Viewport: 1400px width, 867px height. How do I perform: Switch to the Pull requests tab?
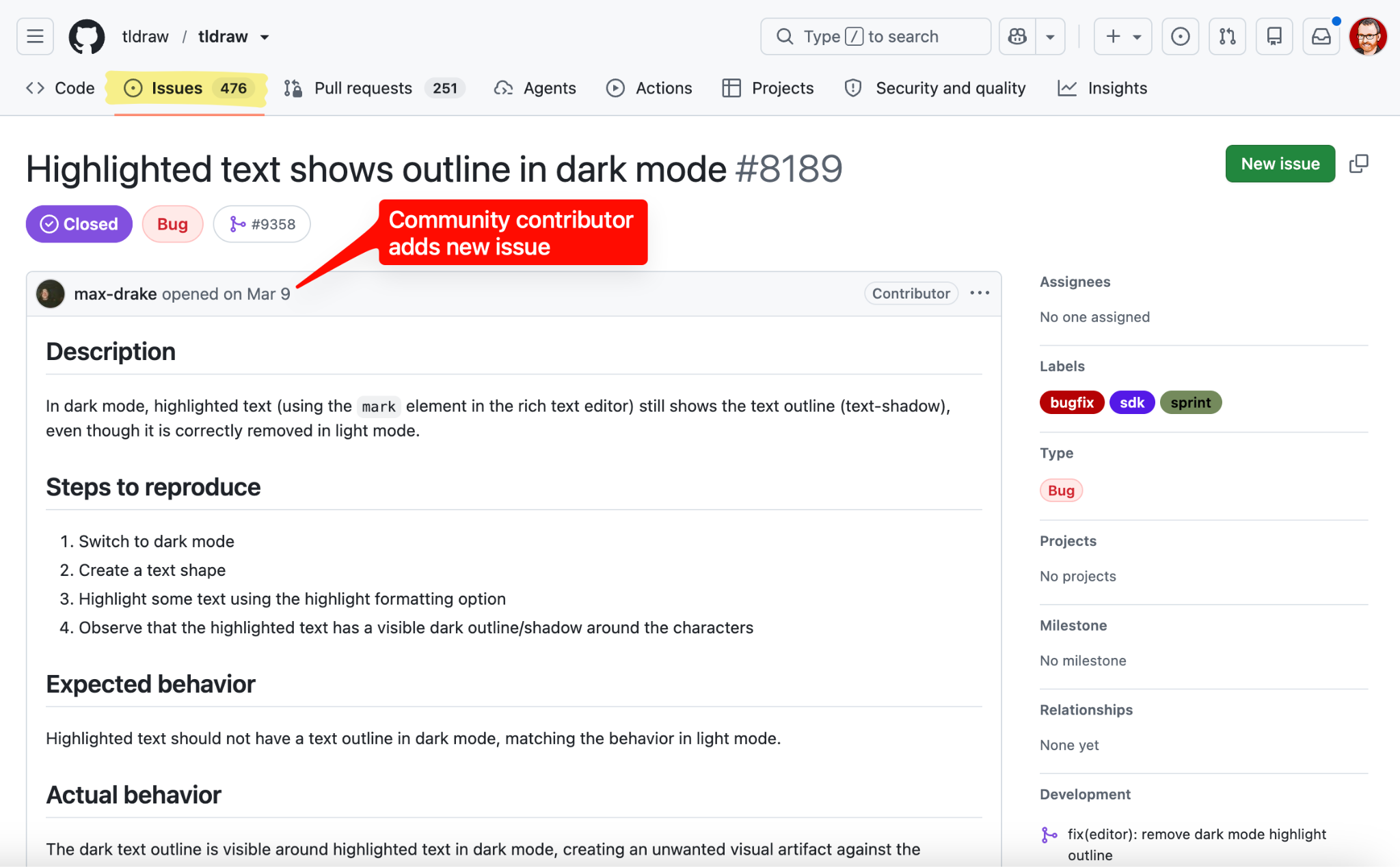(x=375, y=88)
